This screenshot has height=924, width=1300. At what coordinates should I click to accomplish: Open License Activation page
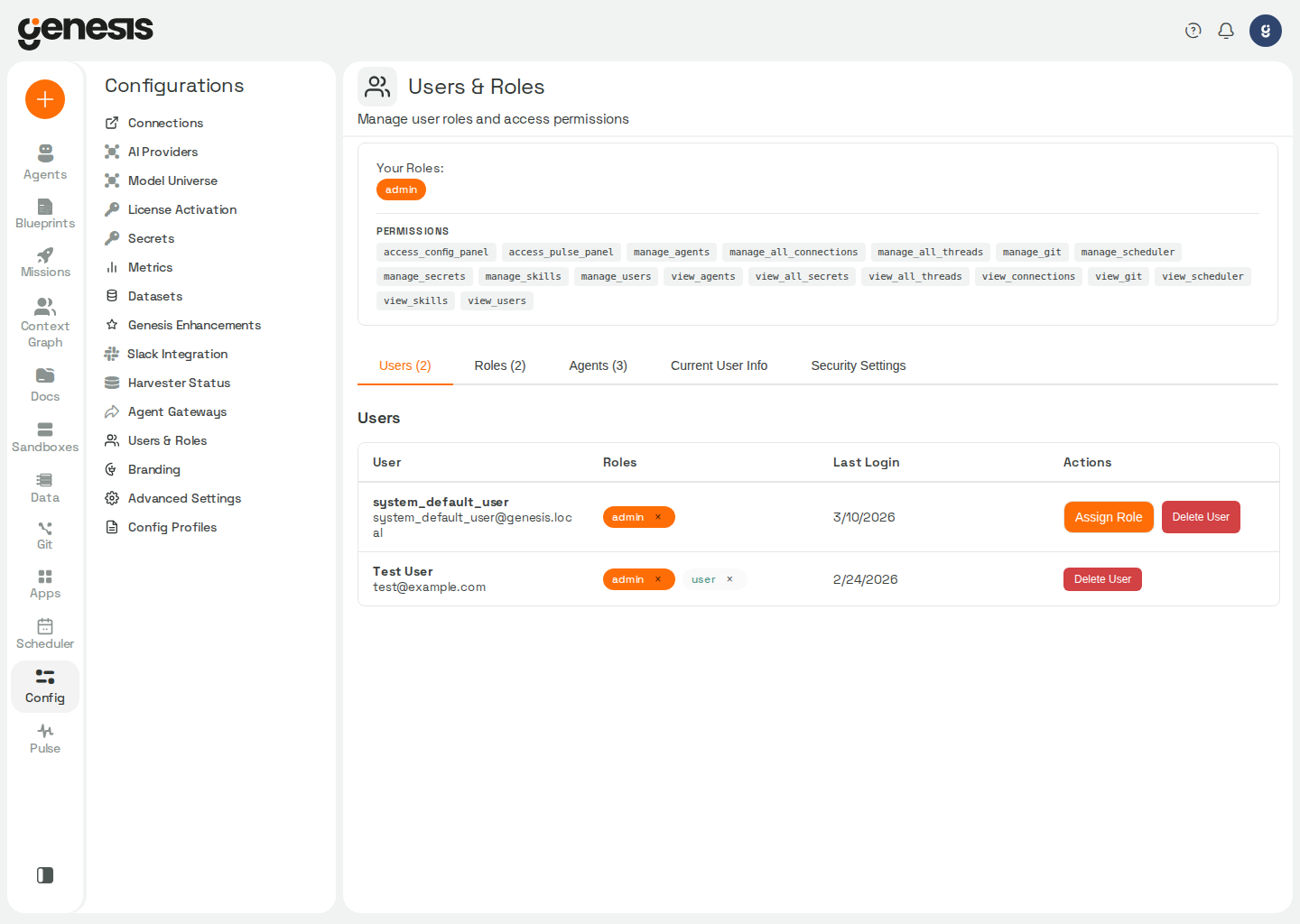click(x=171, y=209)
